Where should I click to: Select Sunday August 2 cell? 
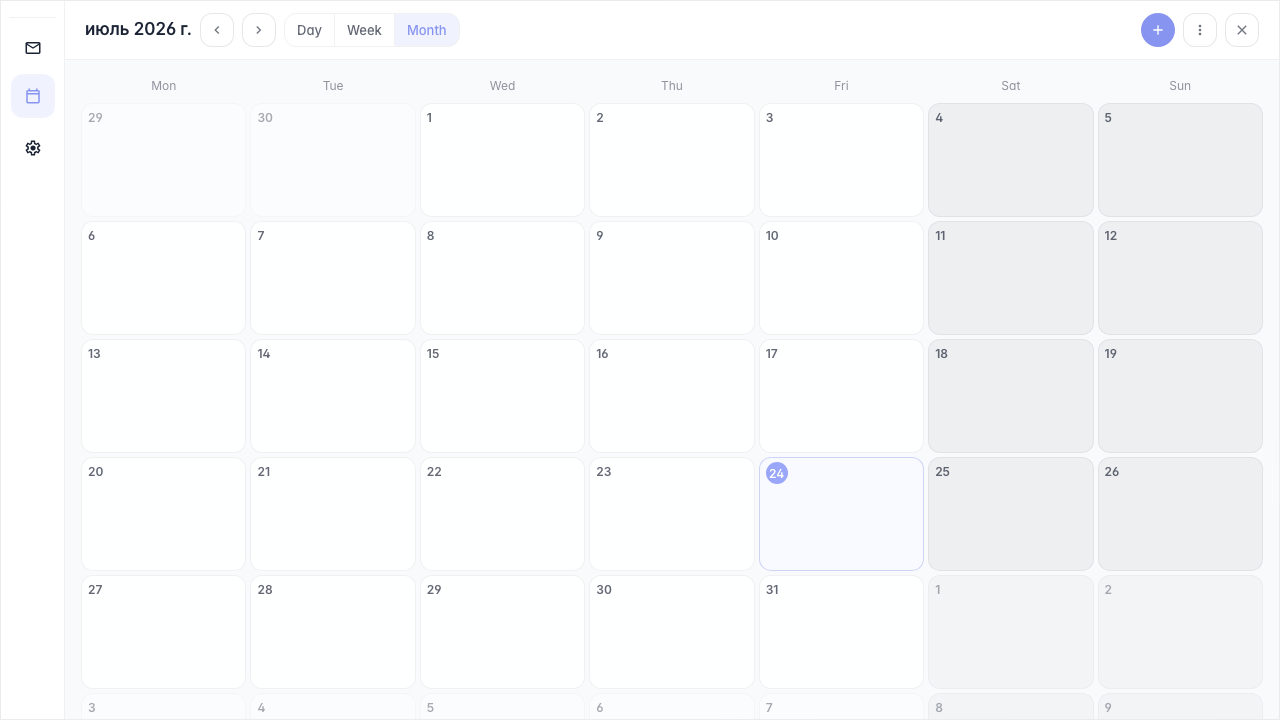pyautogui.click(x=1180, y=632)
